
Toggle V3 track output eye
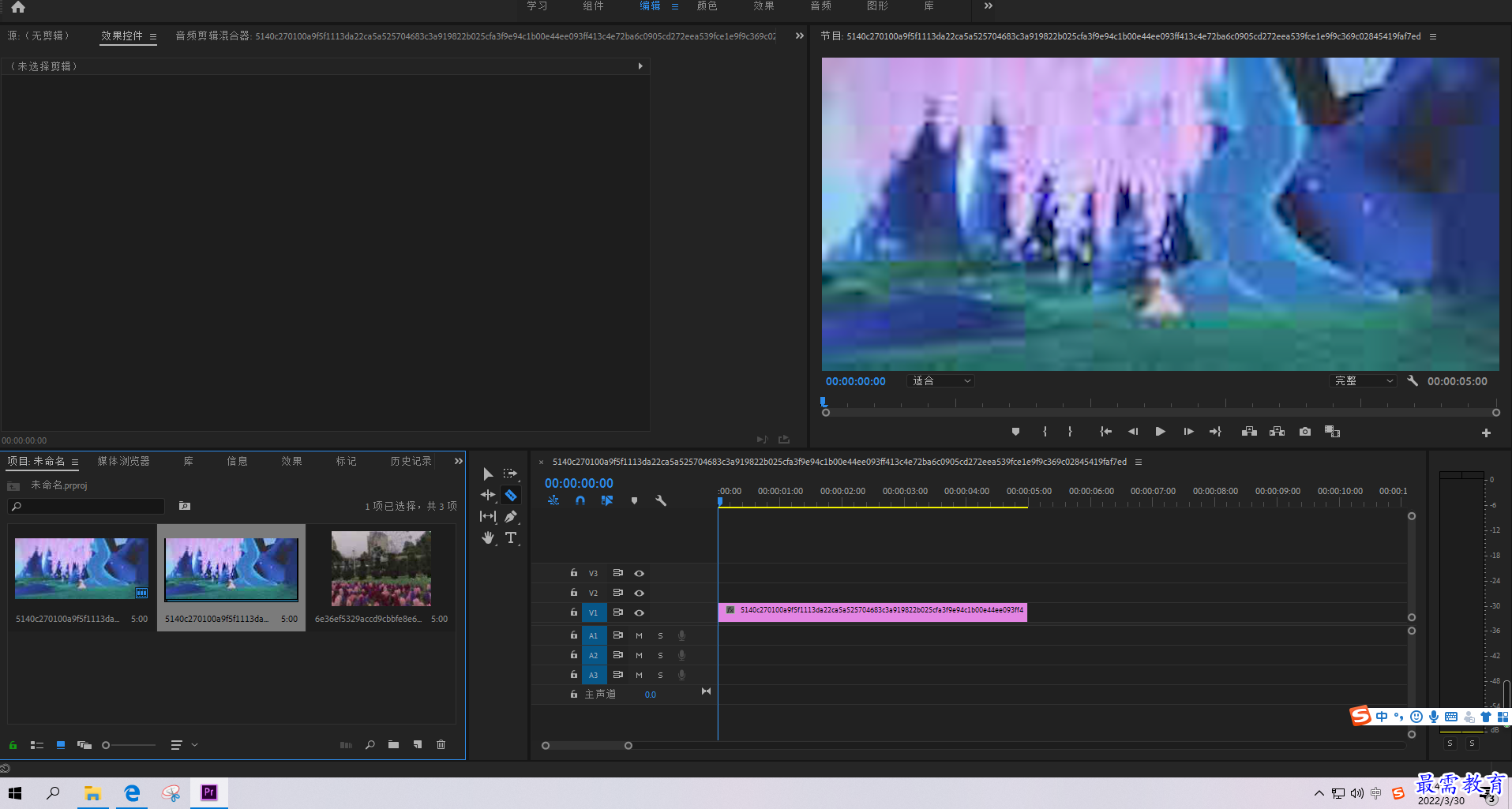[639, 574]
